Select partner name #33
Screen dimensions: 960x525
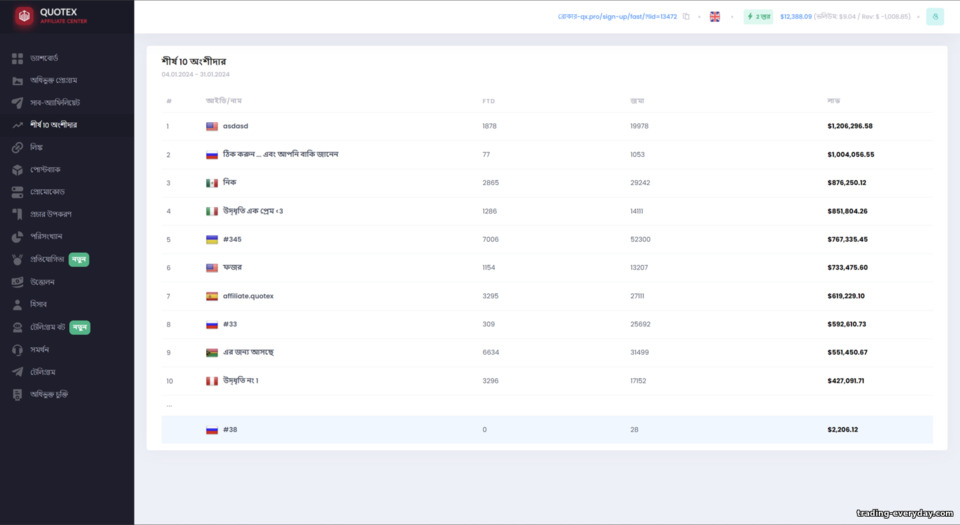(x=230, y=324)
